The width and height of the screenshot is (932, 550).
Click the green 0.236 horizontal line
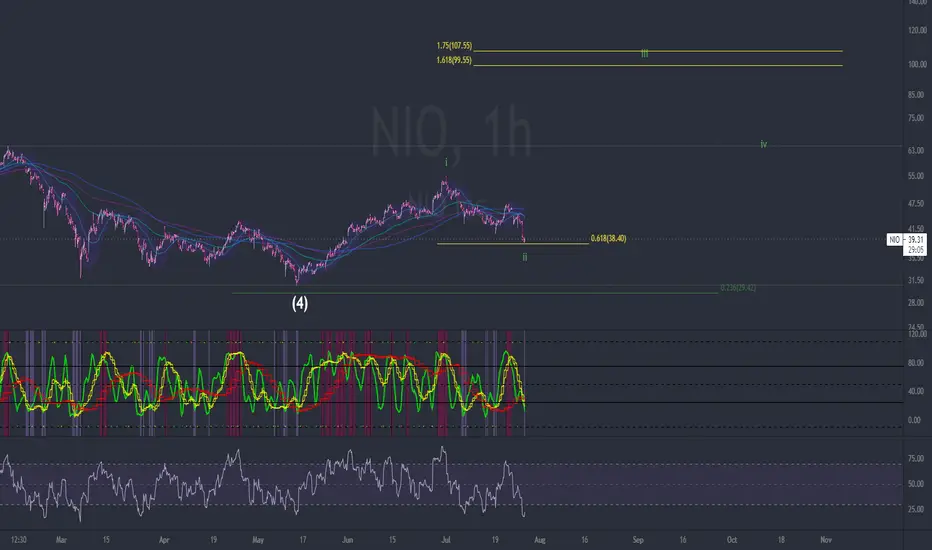(475, 293)
